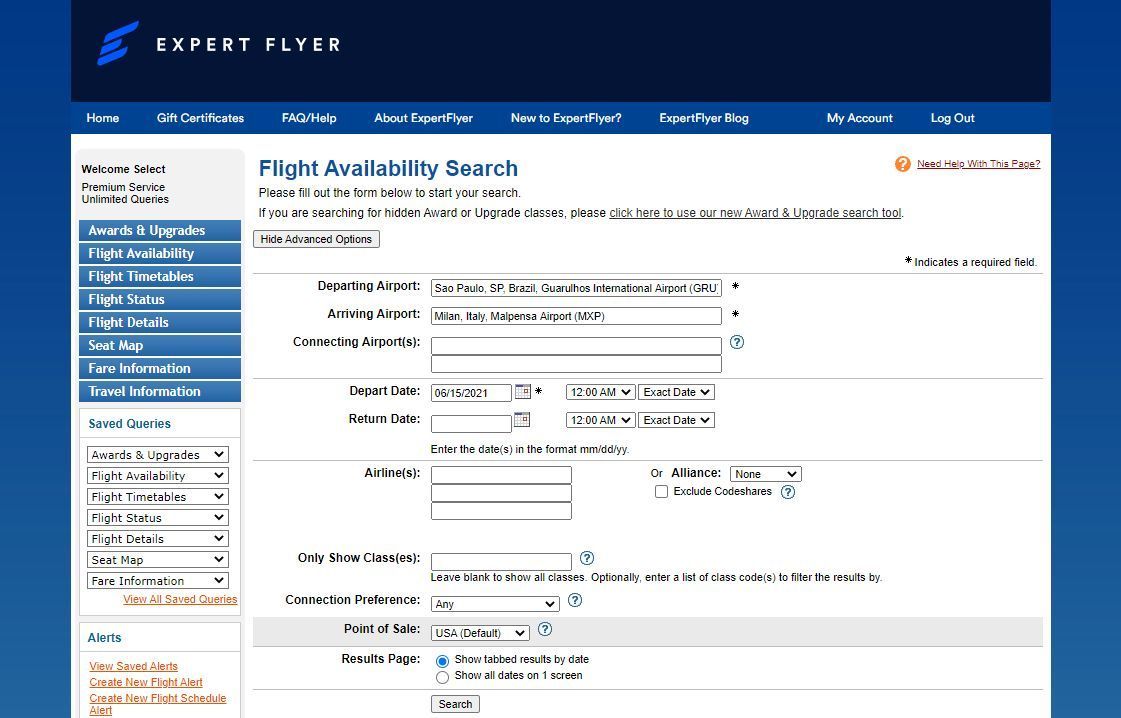Follow the Award & Upgrade search tool link
The image size is (1121, 718).
pos(755,213)
